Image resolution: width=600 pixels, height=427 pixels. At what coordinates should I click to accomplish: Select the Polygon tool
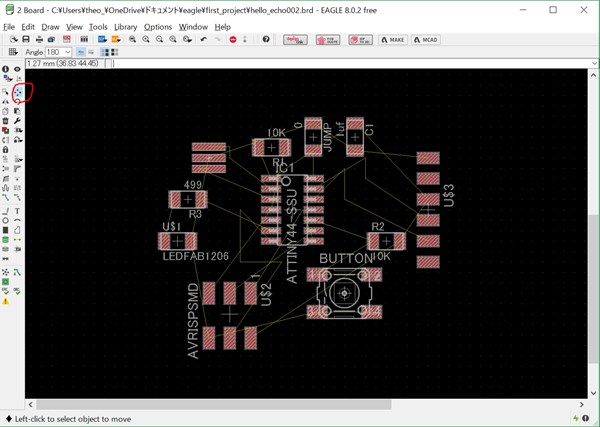[18, 230]
